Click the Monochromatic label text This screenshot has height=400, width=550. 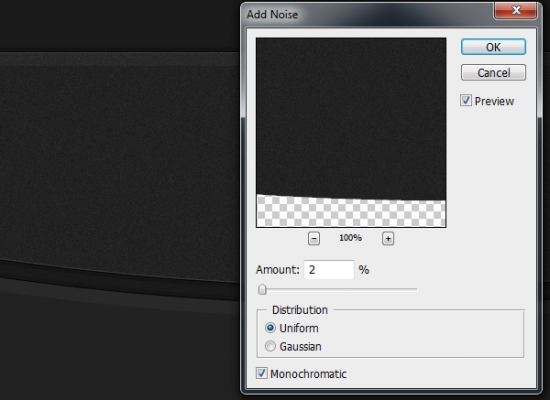308,374
